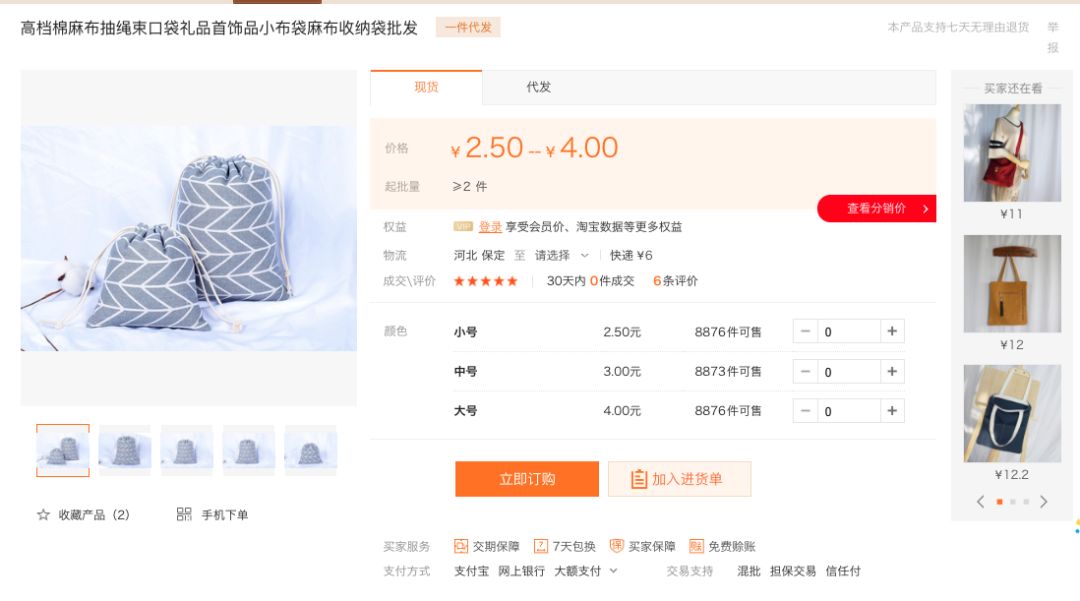Go to next recommended products page
Image resolution: width=1080 pixels, height=601 pixels.
click(x=1043, y=502)
